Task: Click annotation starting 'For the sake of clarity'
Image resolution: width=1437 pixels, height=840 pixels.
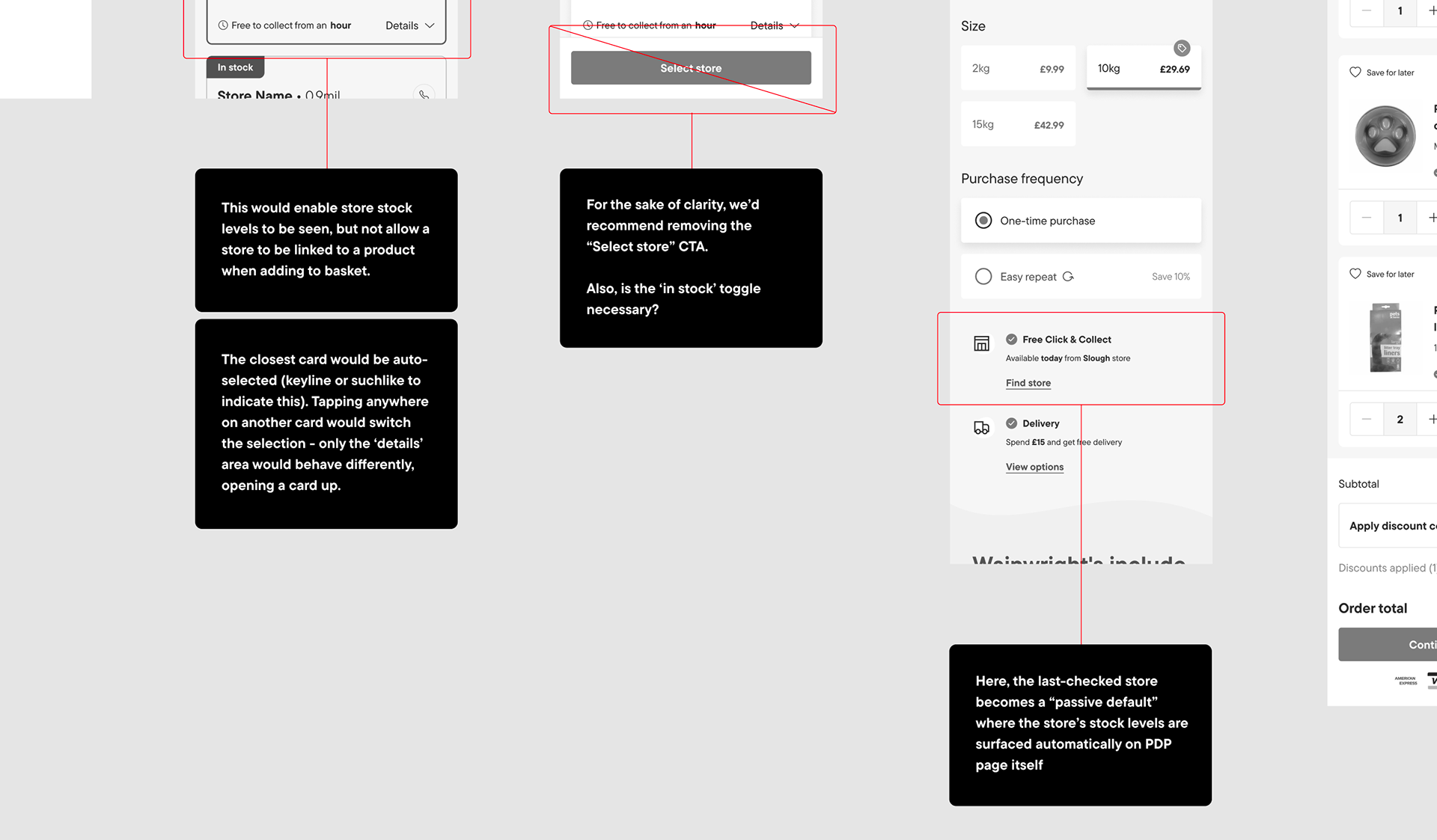Action: 691,258
